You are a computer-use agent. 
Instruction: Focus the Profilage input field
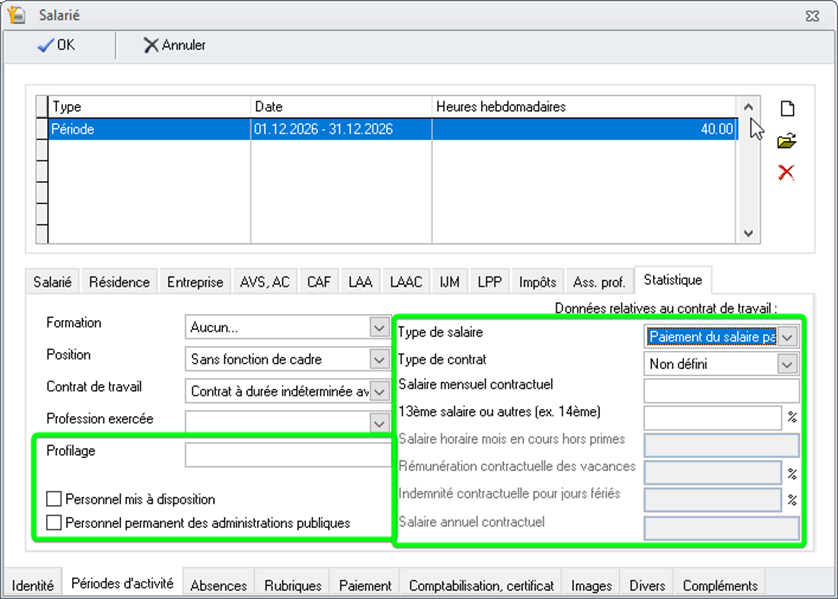(287, 455)
